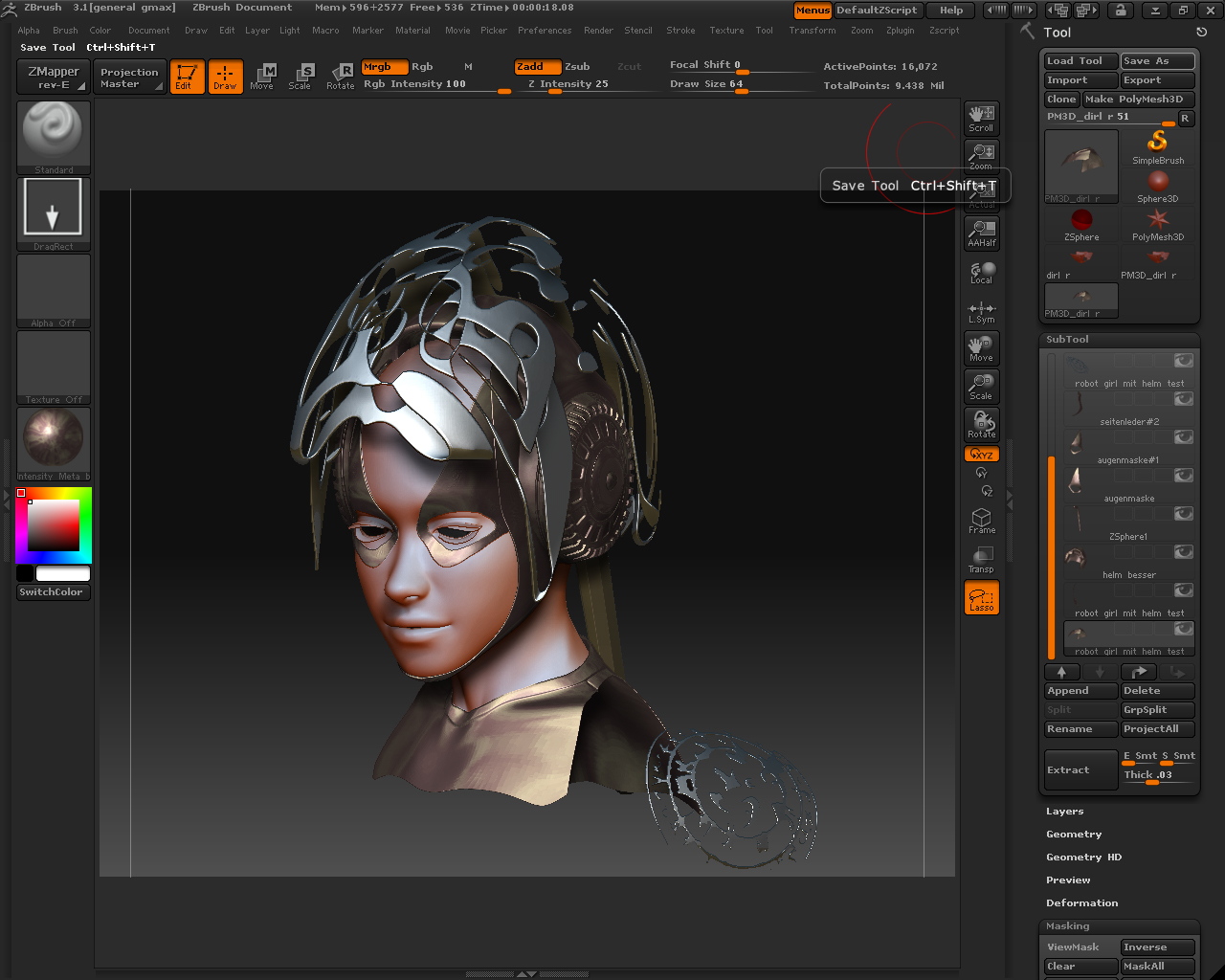Open the Preferences menu
The width and height of the screenshot is (1225, 980).
(545, 31)
